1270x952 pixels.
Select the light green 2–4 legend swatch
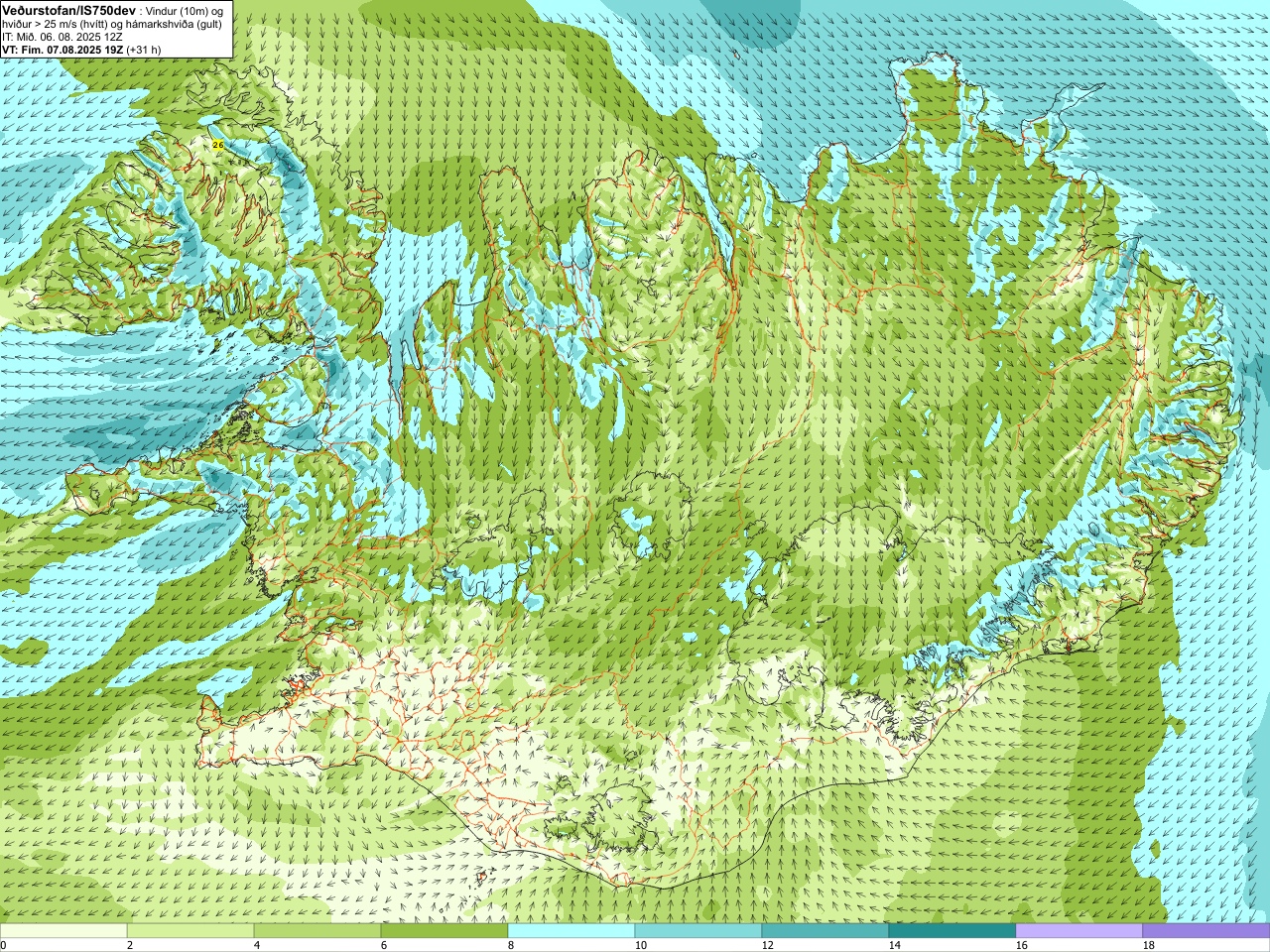coord(190,931)
